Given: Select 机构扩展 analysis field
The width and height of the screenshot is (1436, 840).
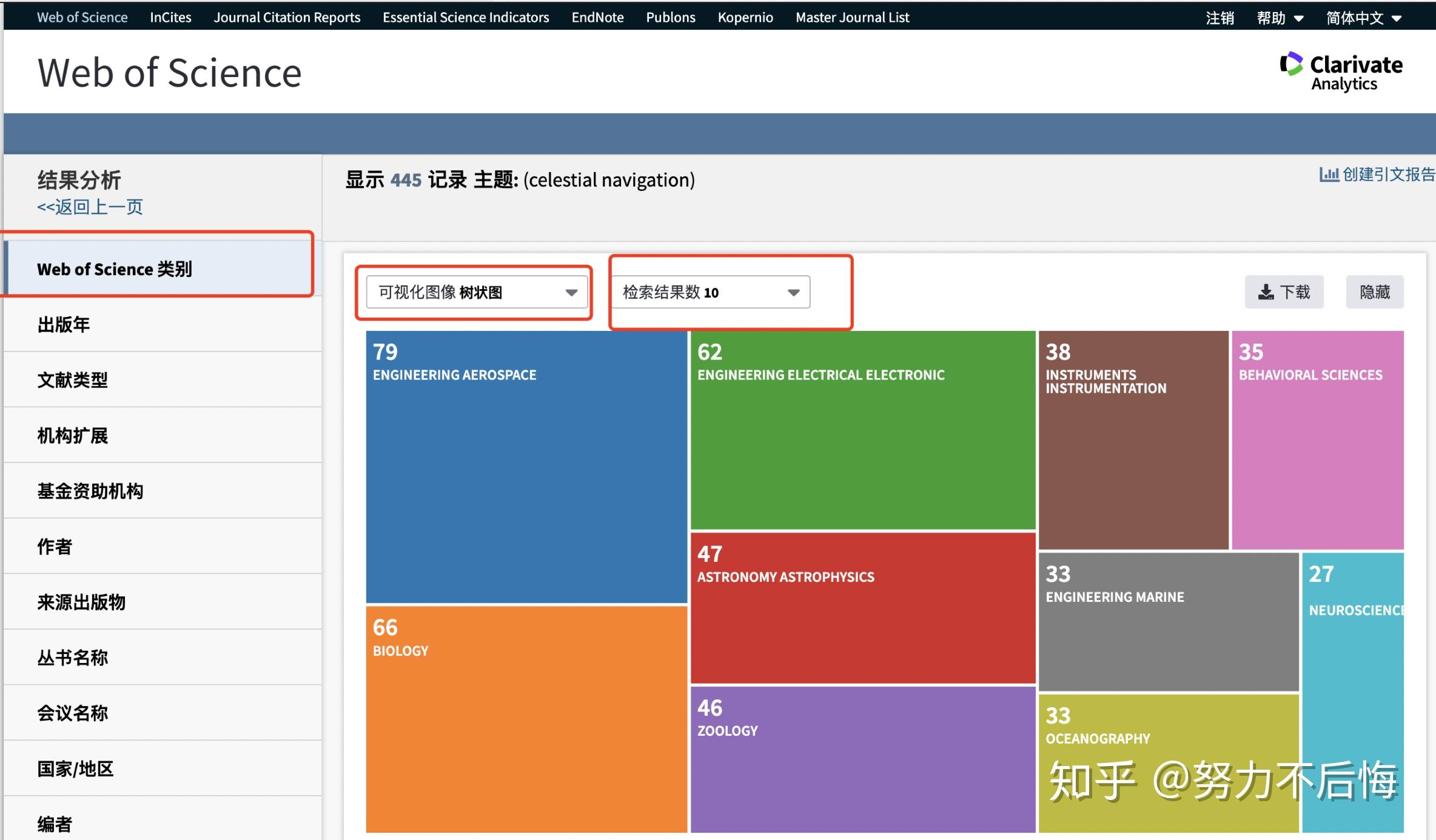Looking at the screenshot, I should [163, 436].
